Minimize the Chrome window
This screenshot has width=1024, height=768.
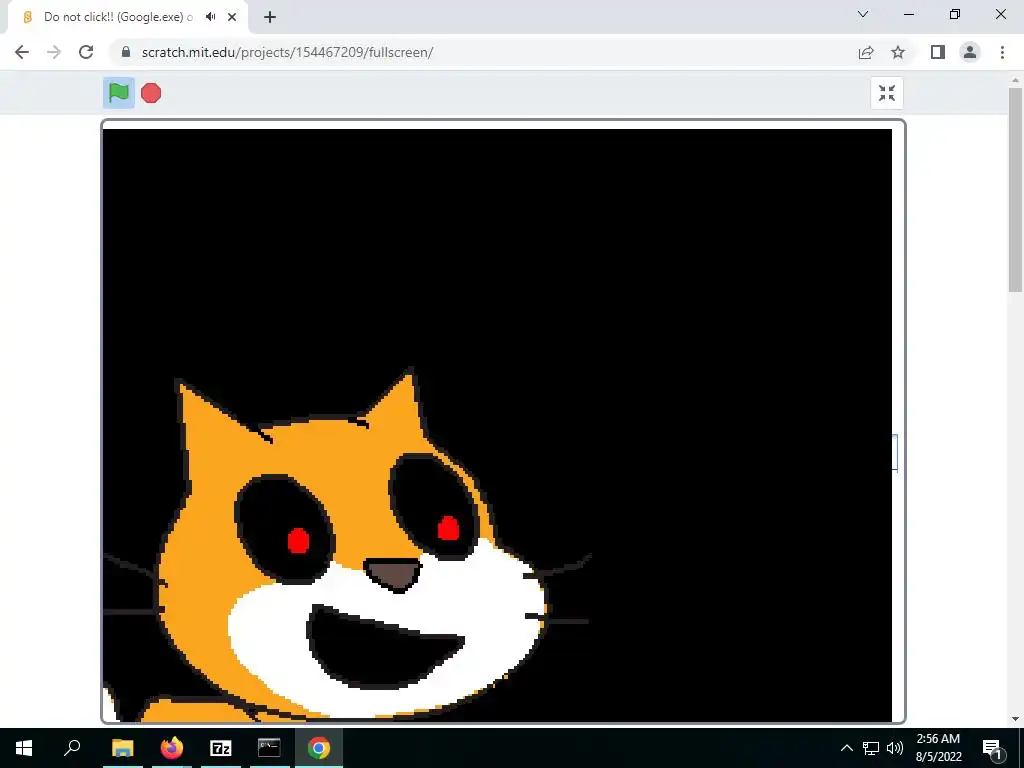coord(909,14)
